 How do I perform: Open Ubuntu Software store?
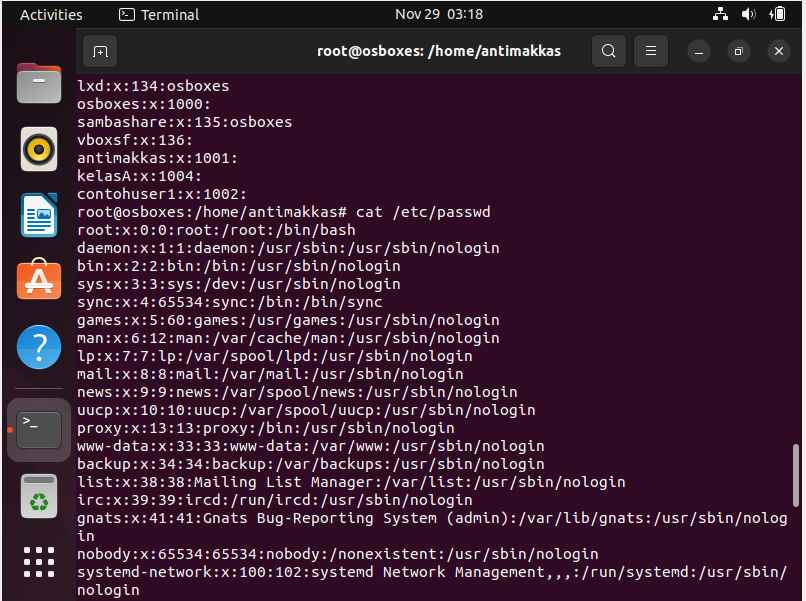pyautogui.click(x=39, y=279)
